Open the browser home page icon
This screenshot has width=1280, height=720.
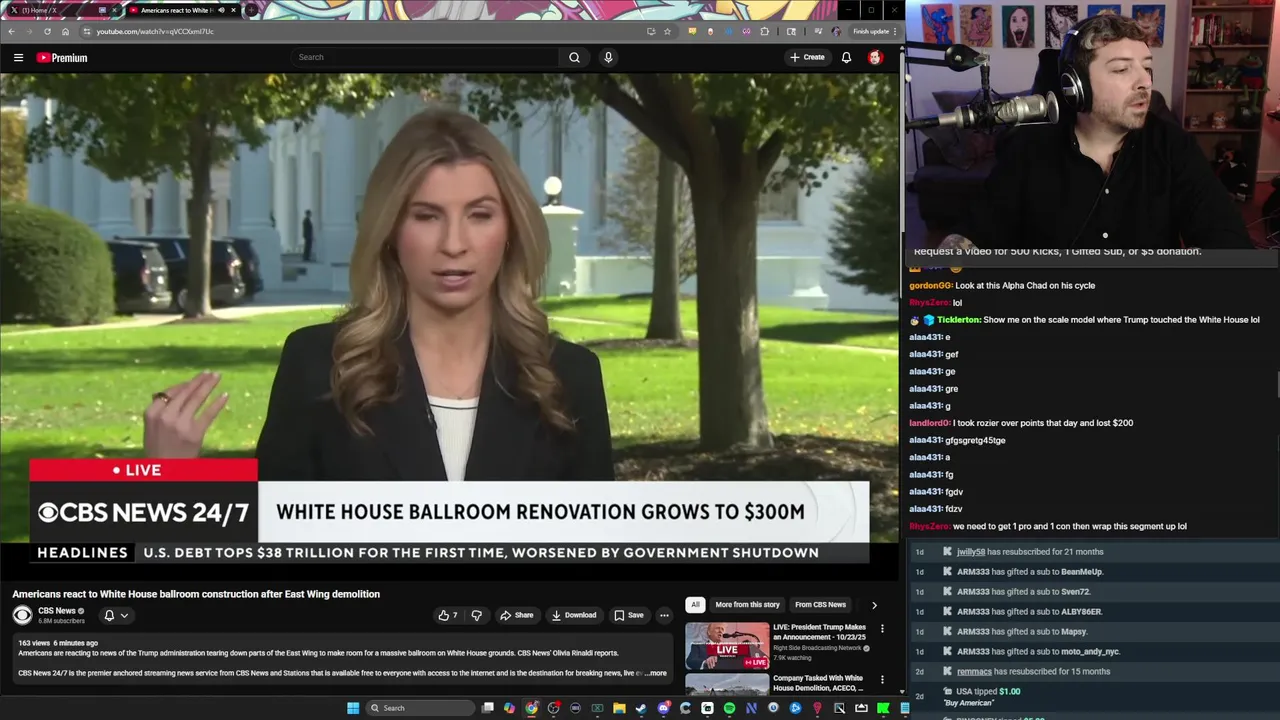point(65,31)
